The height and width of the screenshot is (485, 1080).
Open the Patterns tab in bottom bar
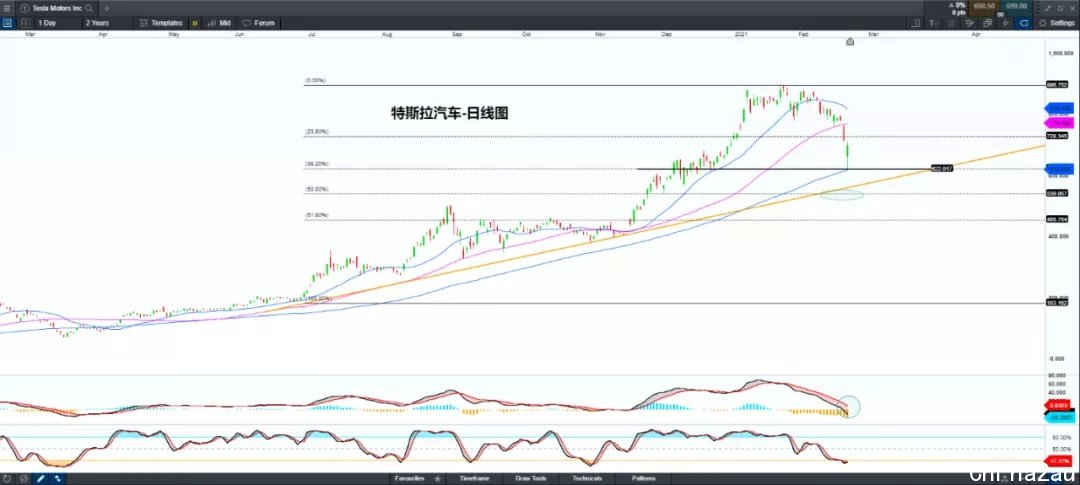[643, 478]
